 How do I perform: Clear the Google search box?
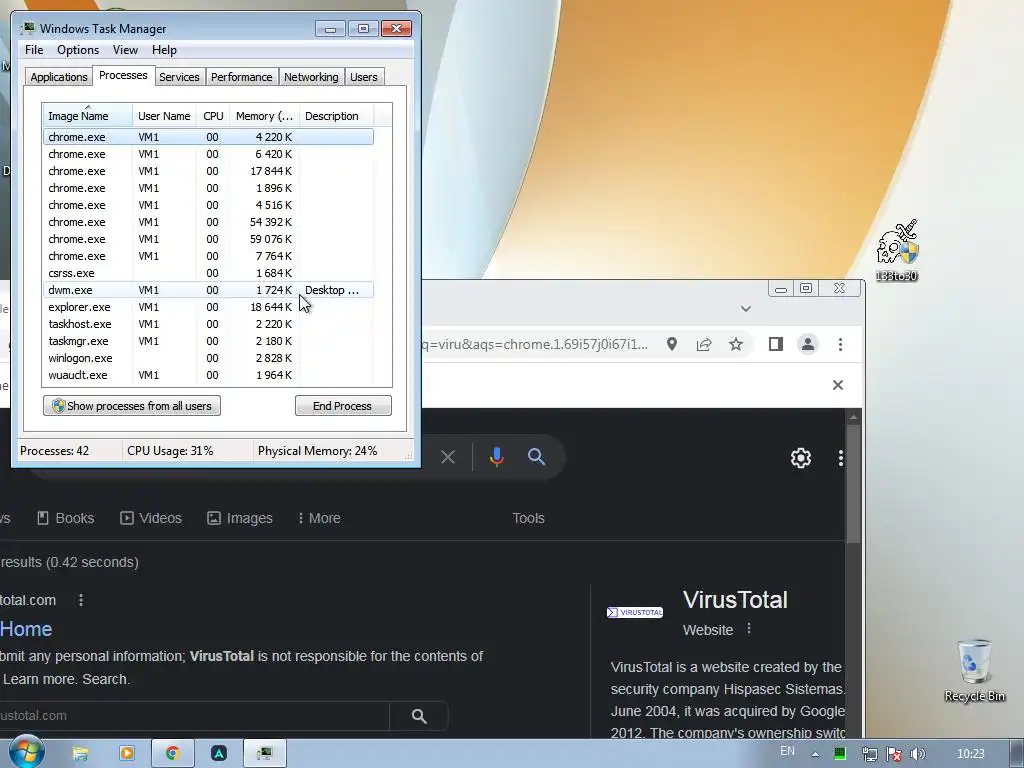[x=448, y=457]
